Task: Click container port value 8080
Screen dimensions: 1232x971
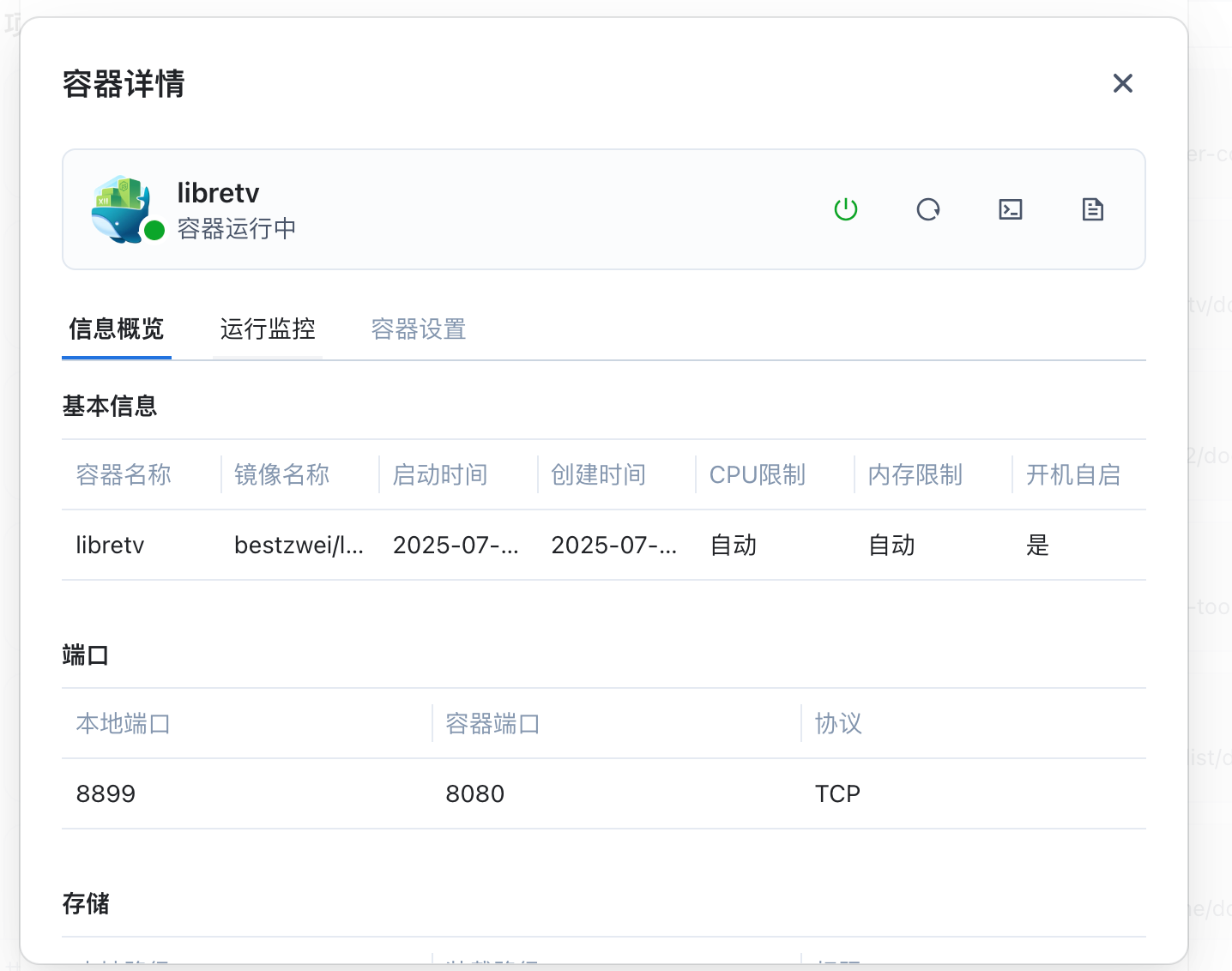Action: point(474,794)
